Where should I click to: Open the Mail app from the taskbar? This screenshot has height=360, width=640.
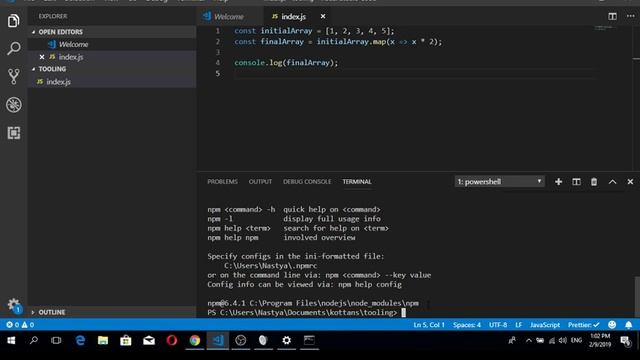coord(149,340)
